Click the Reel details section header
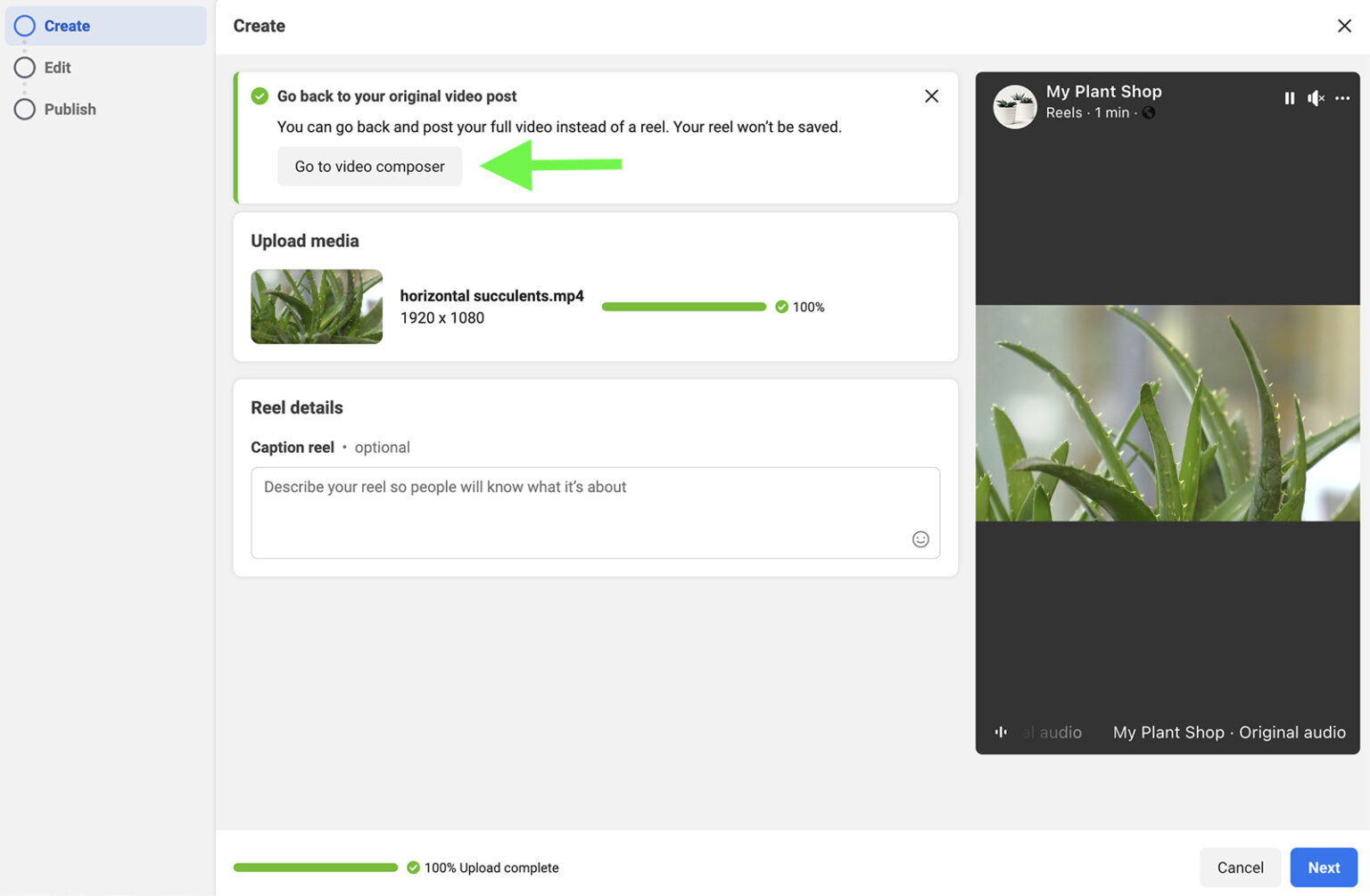1370x896 pixels. (297, 407)
